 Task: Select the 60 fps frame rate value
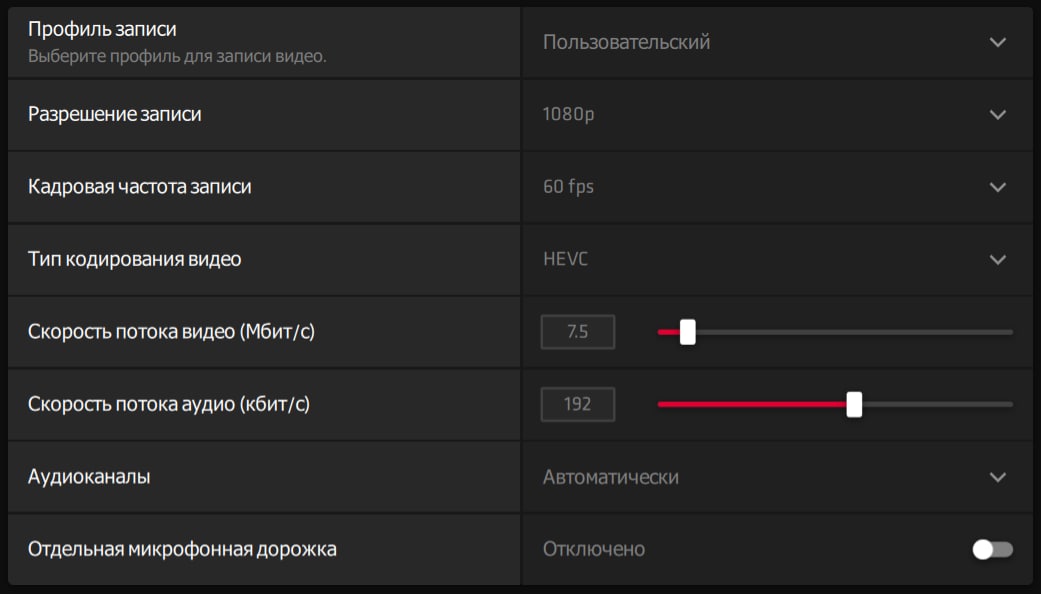click(568, 187)
